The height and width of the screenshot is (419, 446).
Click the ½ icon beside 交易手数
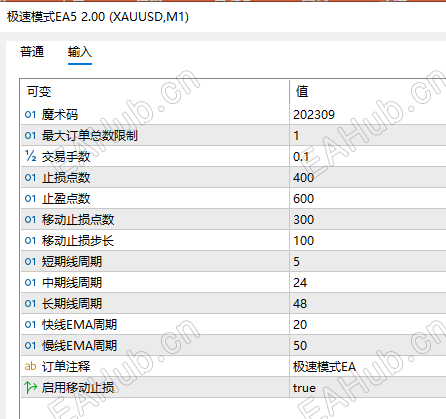30,156
